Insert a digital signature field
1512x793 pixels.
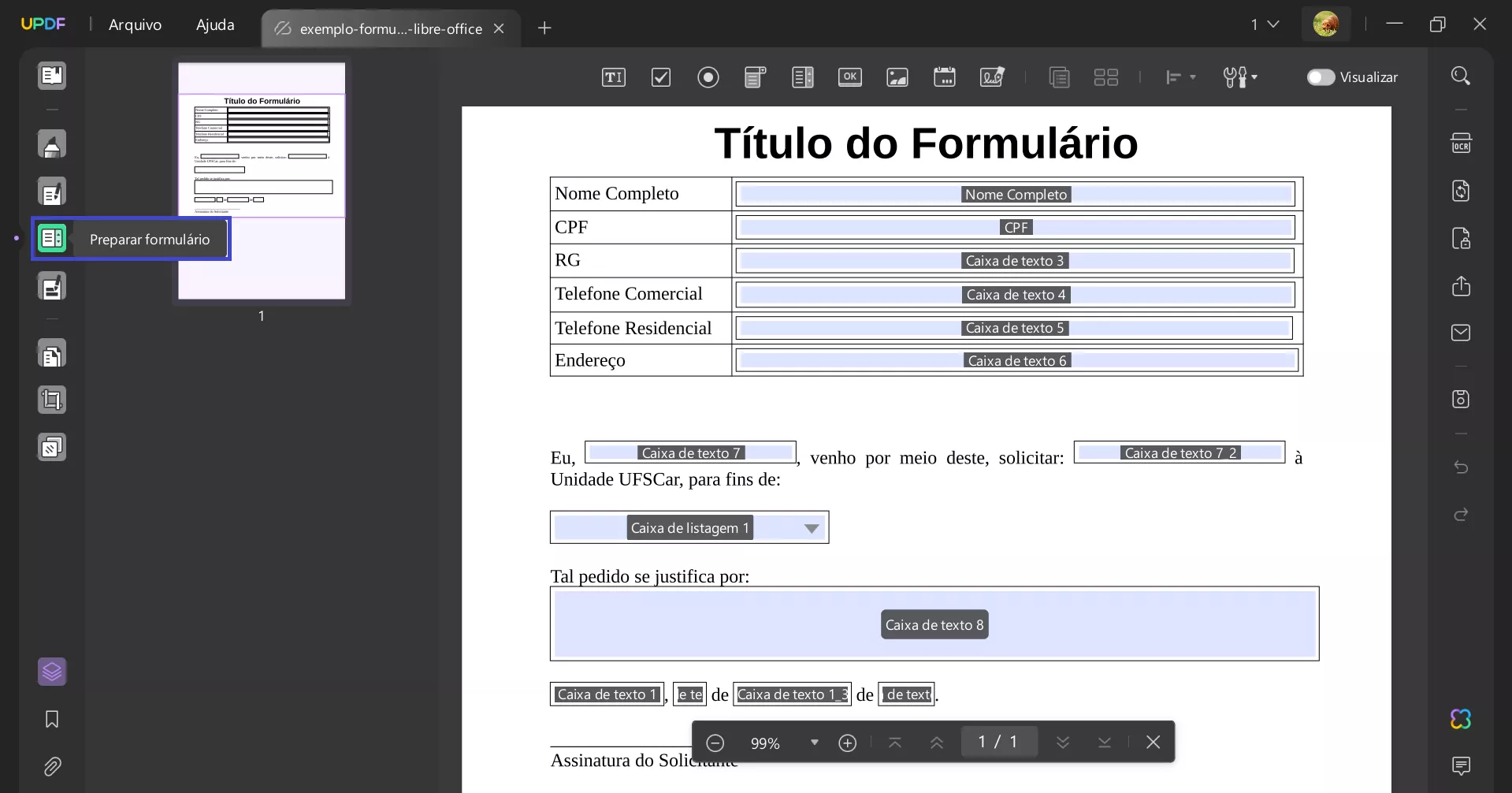tap(991, 76)
